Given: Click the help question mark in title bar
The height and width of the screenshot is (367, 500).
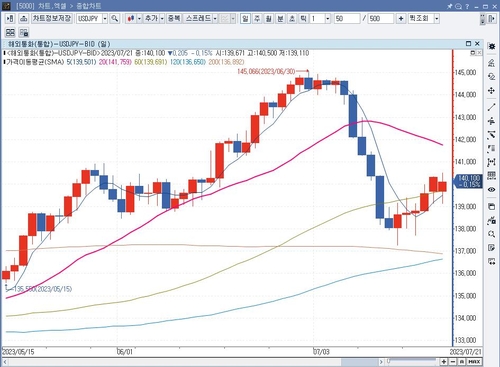Looking at the screenshot, I should (467, 6).
